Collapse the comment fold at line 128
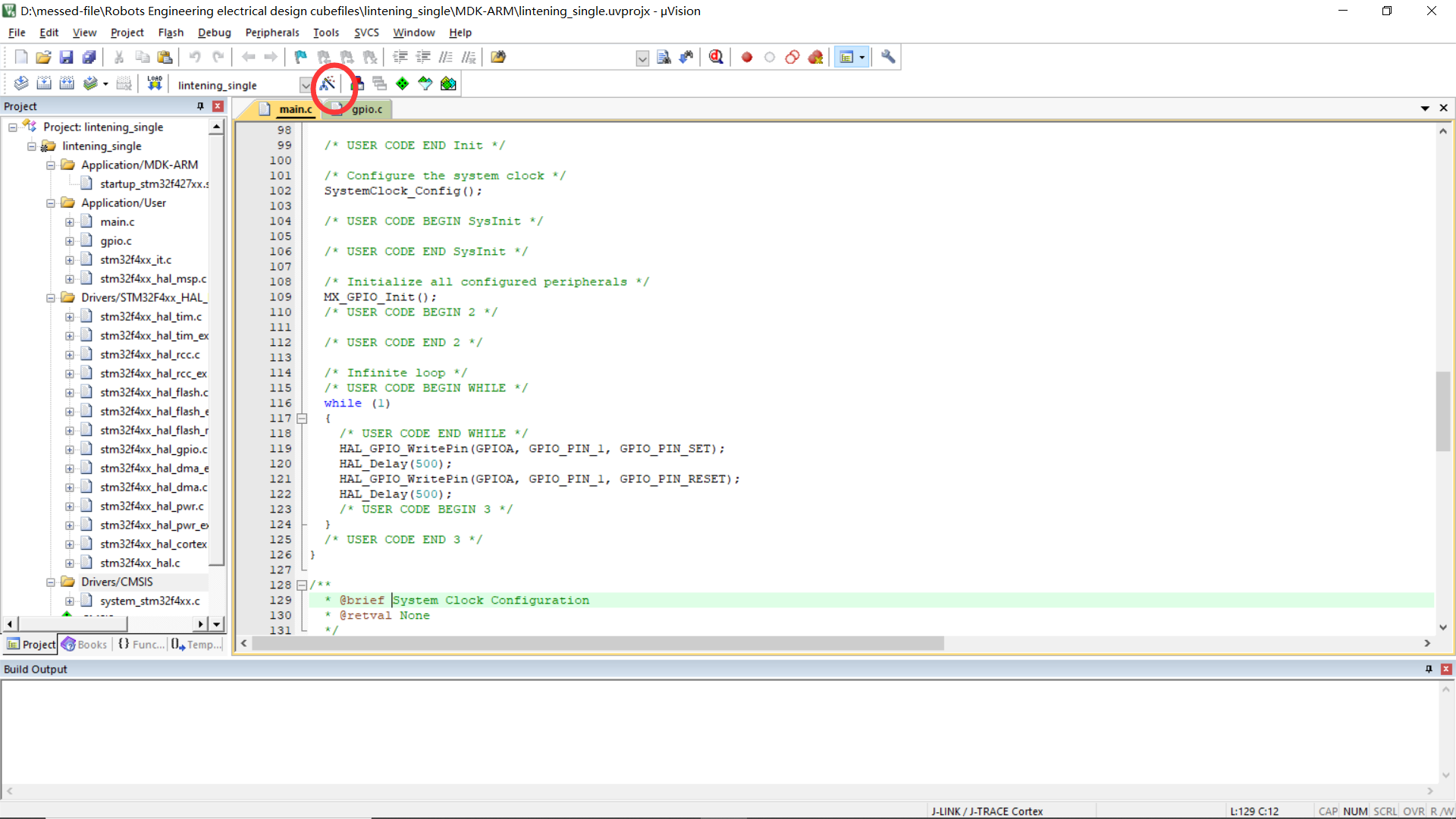This screenshot has width=1456, height=819. [x=302, y=585]
